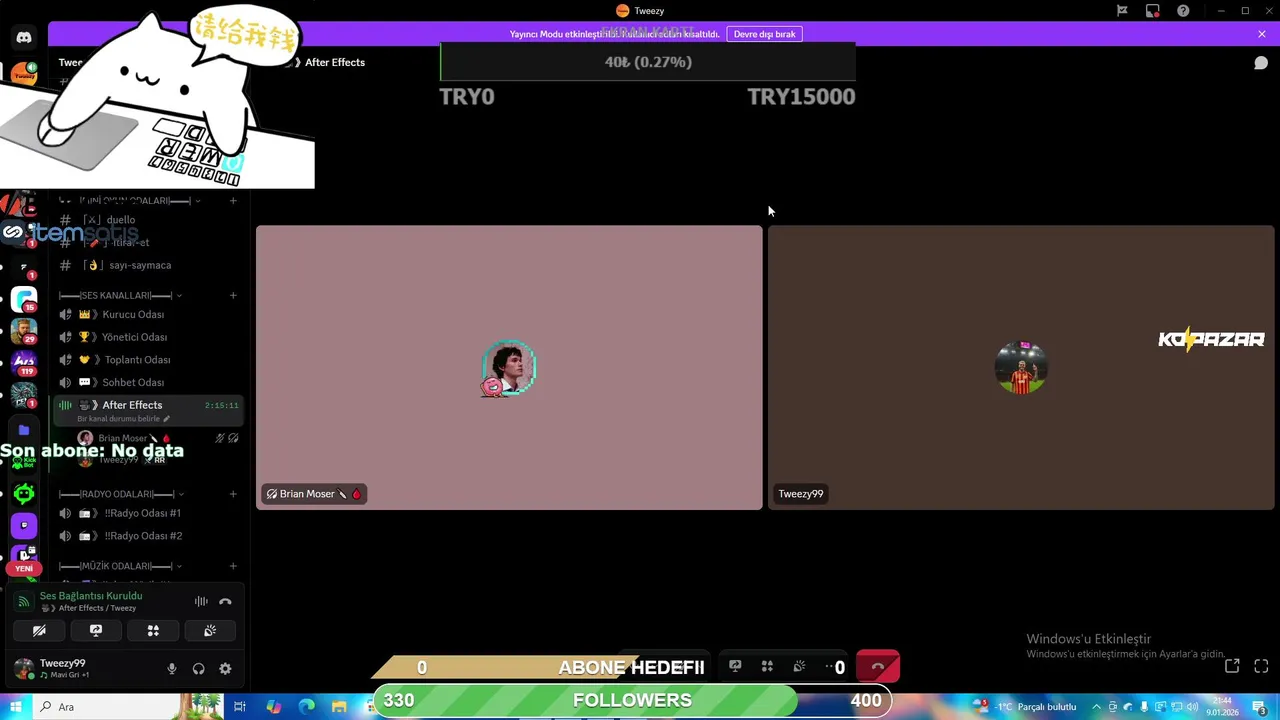Open the server with 29 badge
This screenshot has width=1280, height=720.
(24, 331)
